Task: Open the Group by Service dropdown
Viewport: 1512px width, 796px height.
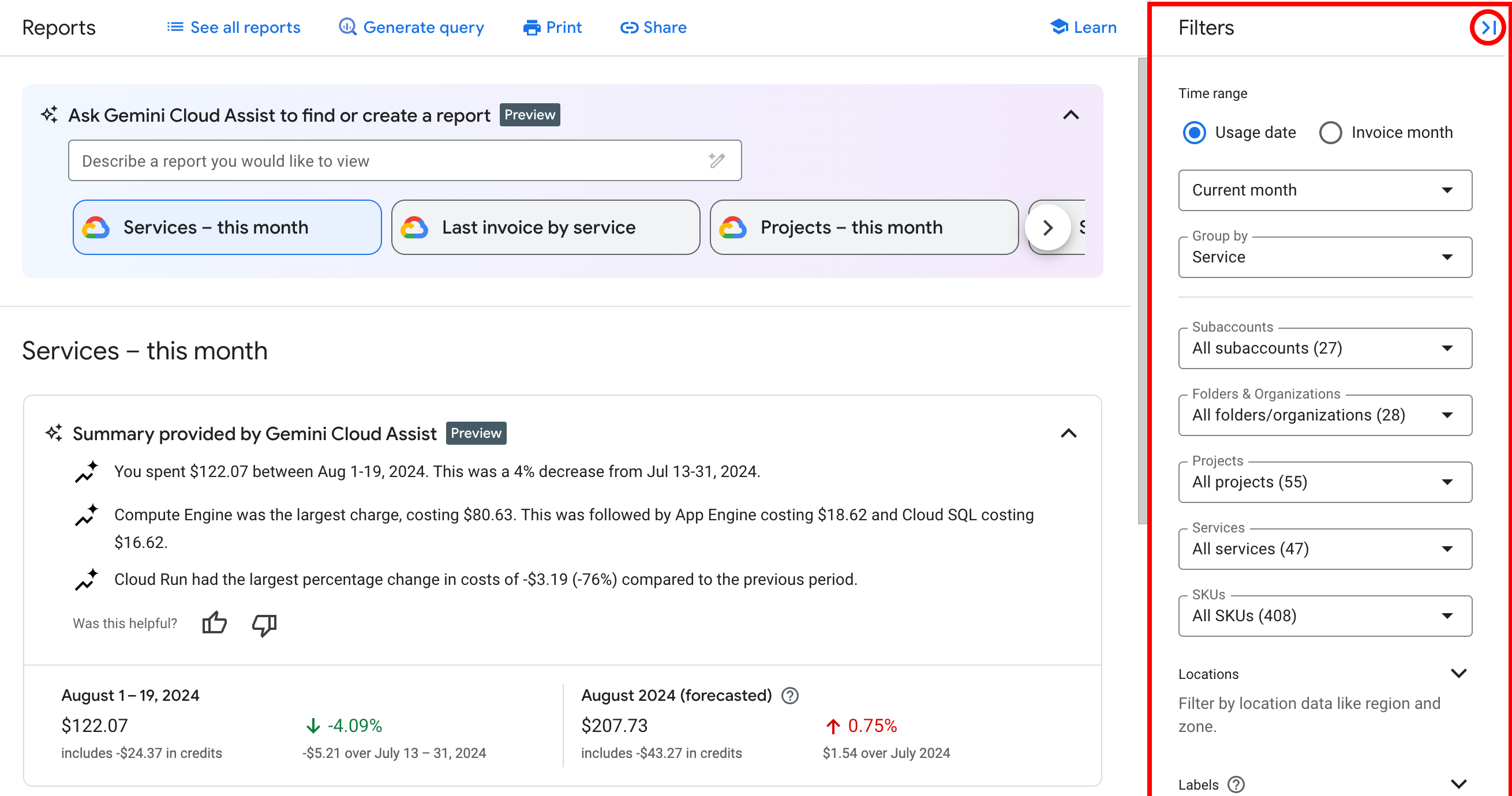Action: (x=1325, y=256)
